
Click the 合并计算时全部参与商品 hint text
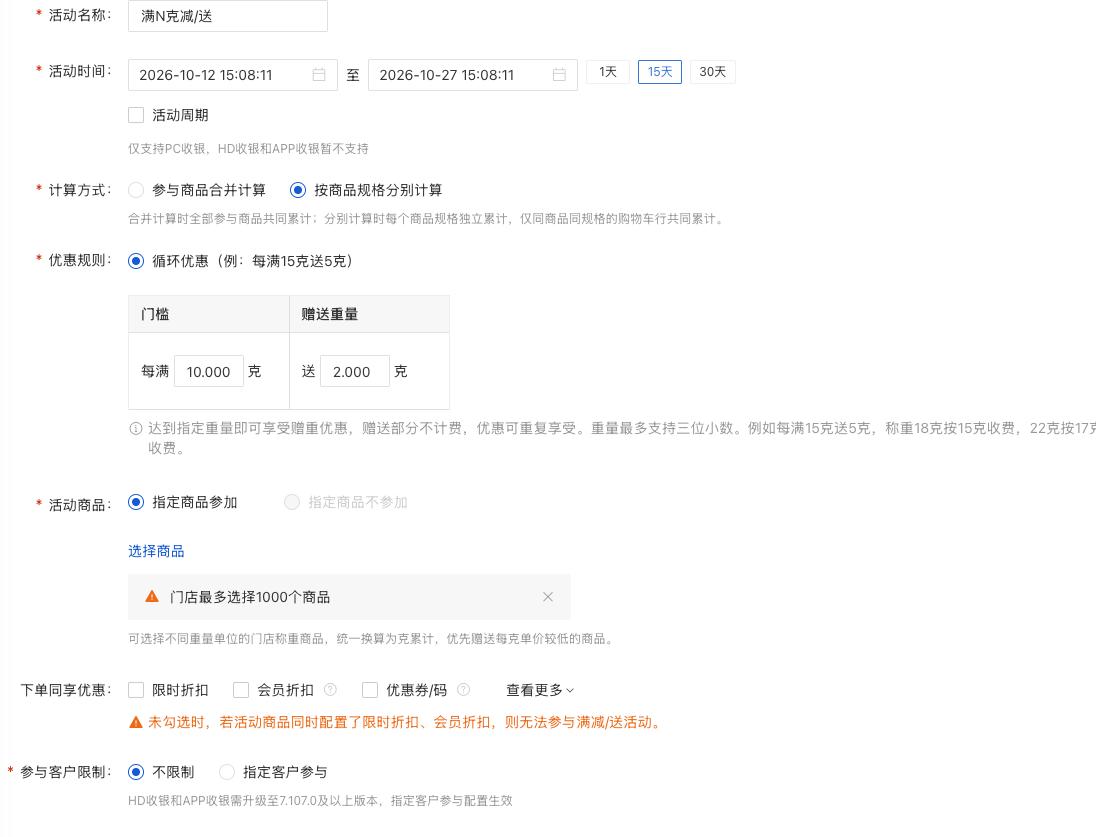pos(427,219)
